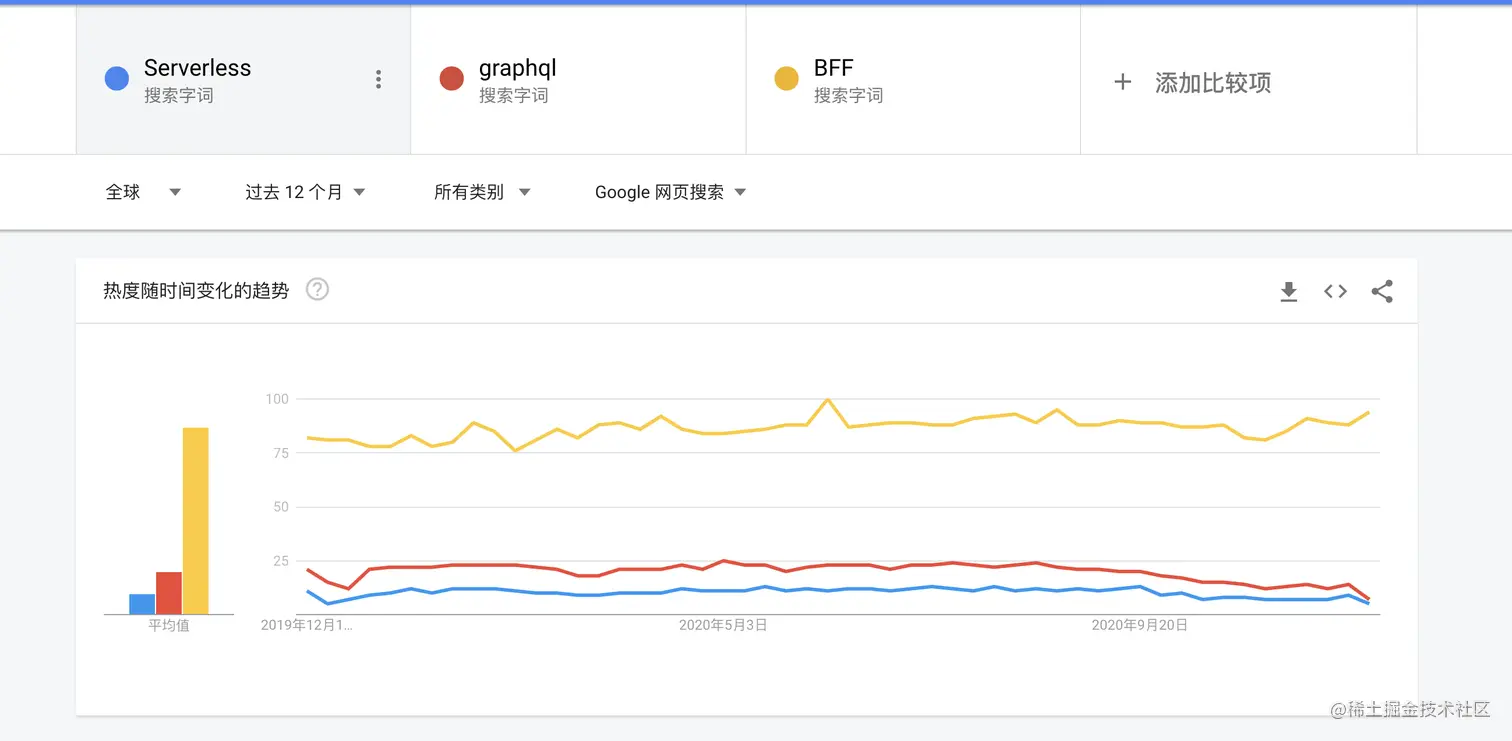
Task: Select the graphql search term card
Action: click(x=578, y=80)
